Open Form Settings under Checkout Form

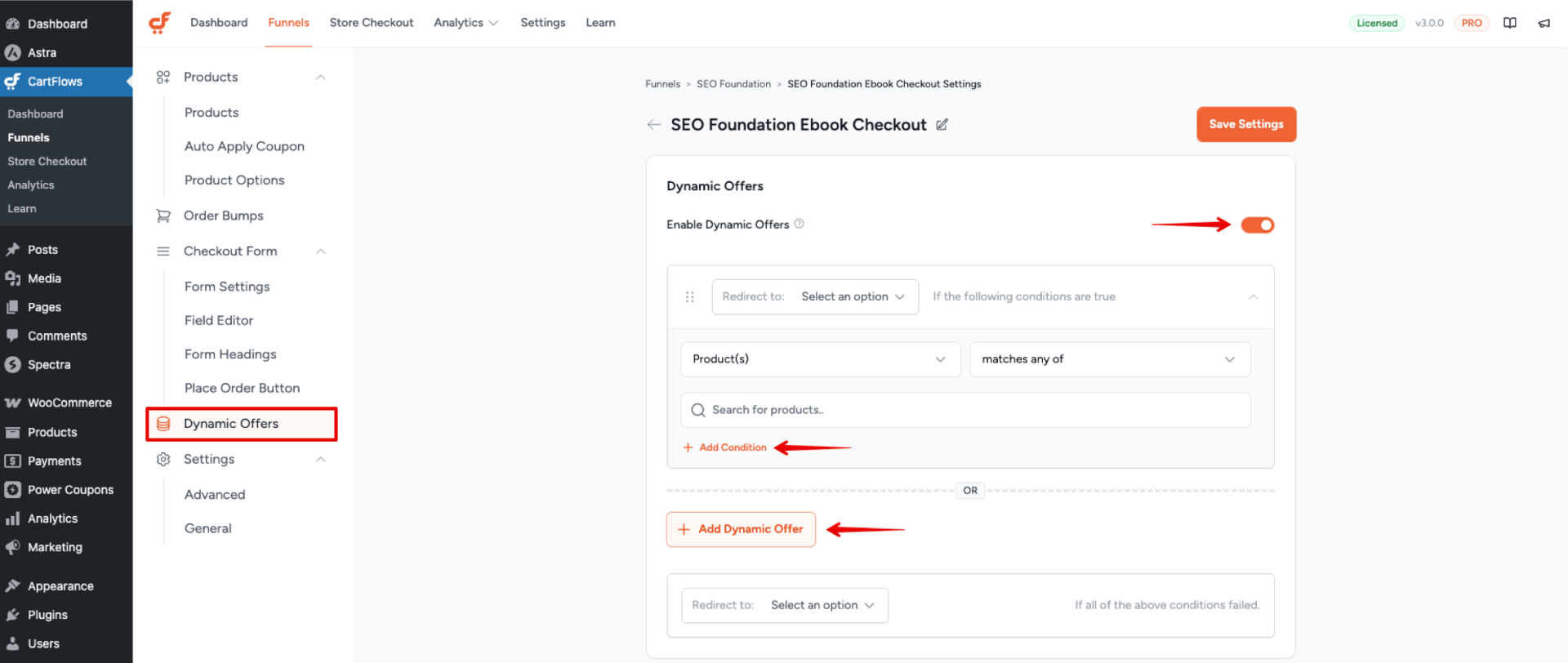coord(227,287)
